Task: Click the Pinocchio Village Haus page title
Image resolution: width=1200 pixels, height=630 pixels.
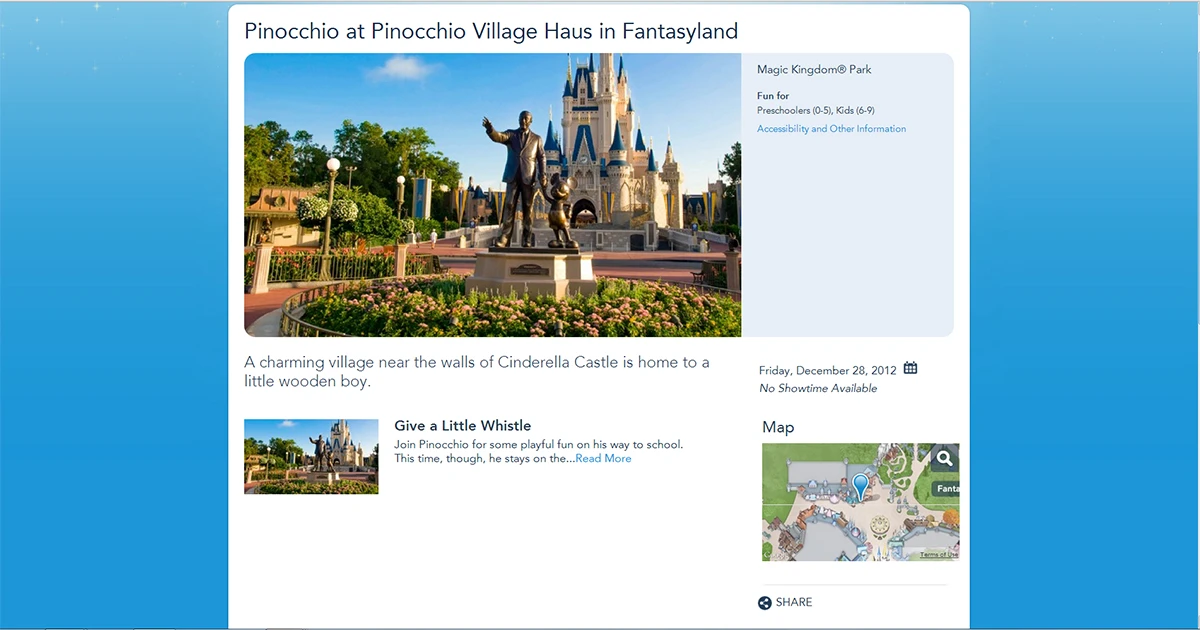Action: pyautogui.click(x=491, y=31)
